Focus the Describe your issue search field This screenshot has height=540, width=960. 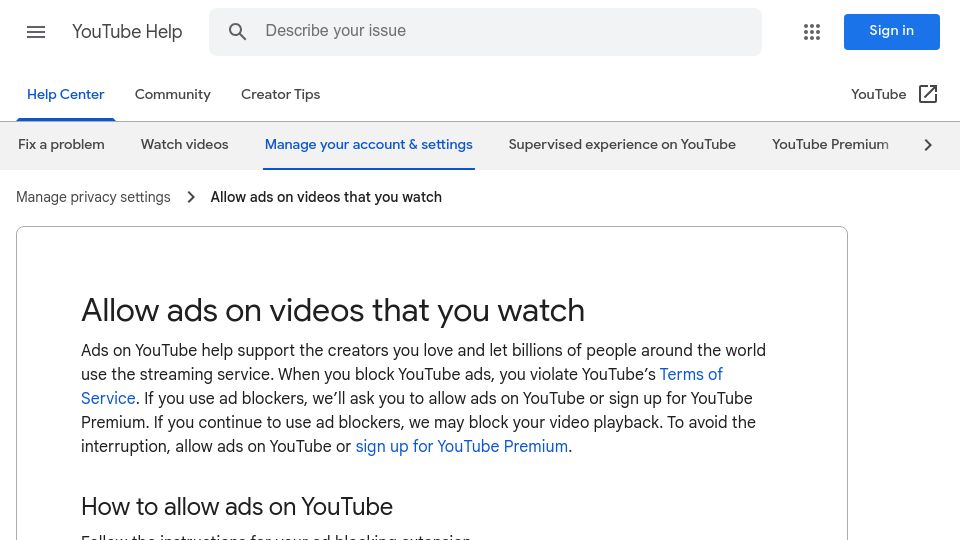pyautogui.click(x=486, y=32)
